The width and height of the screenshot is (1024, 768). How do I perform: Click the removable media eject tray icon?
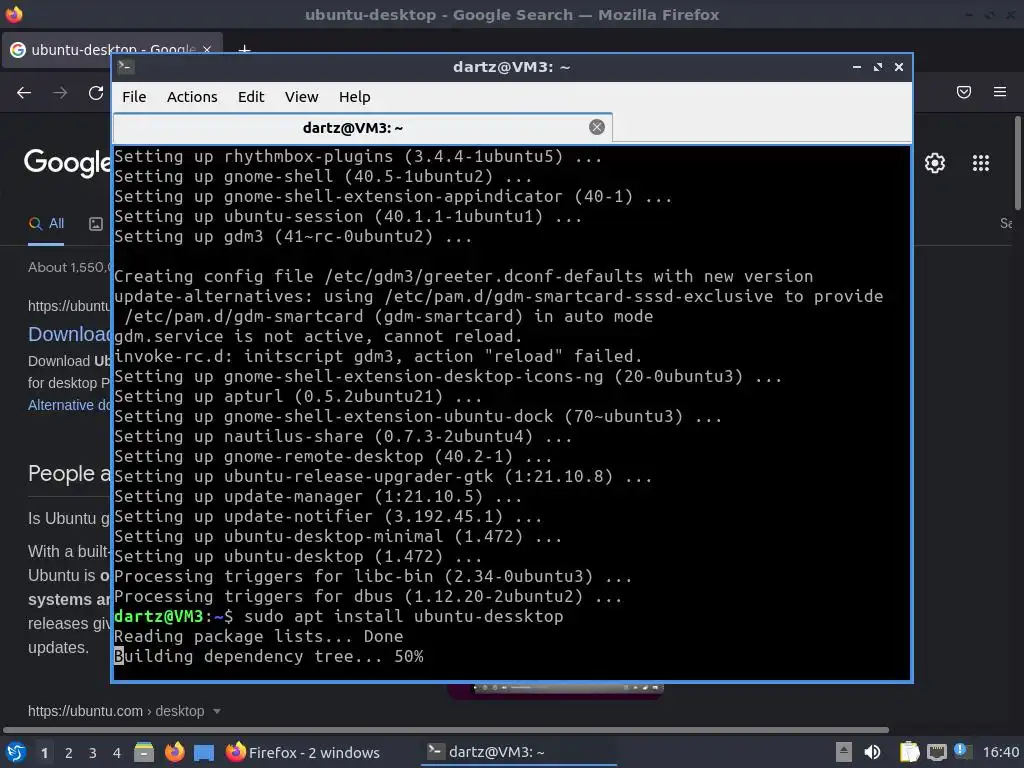pyautogui.click(x=844, y=752)
